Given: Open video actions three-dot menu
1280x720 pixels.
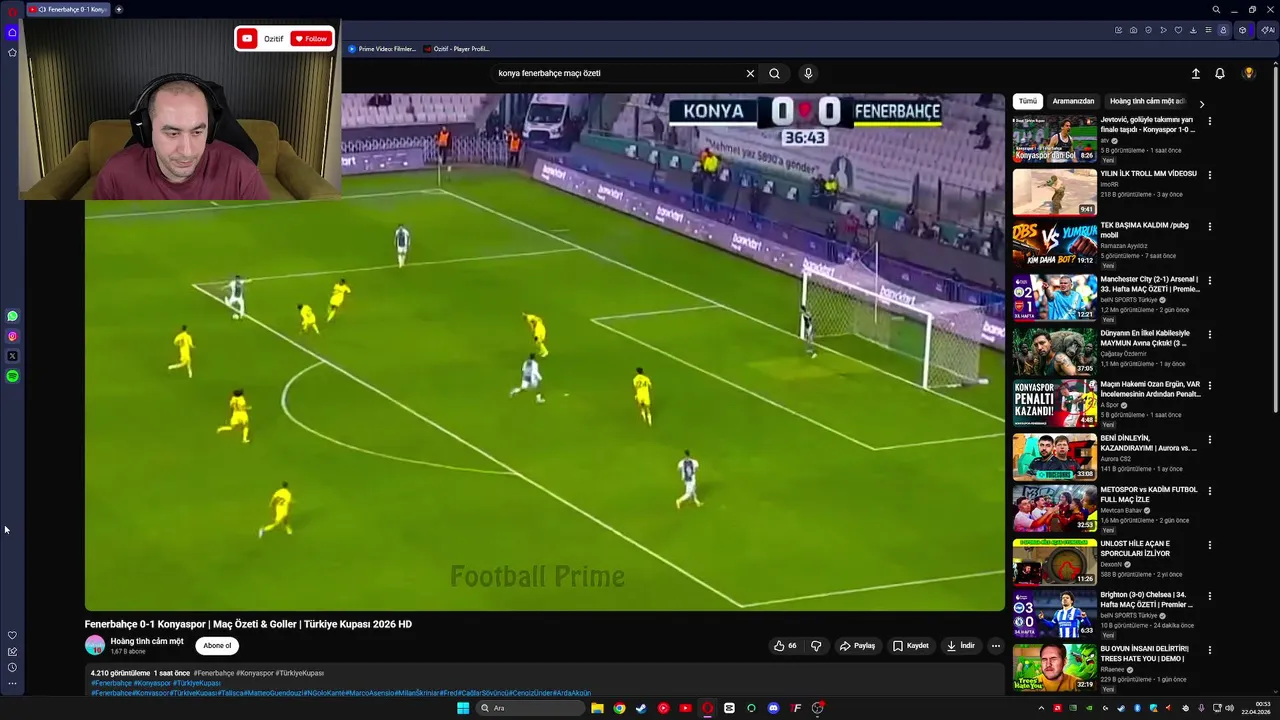Looking at the screenshot, I should [995, 646].
